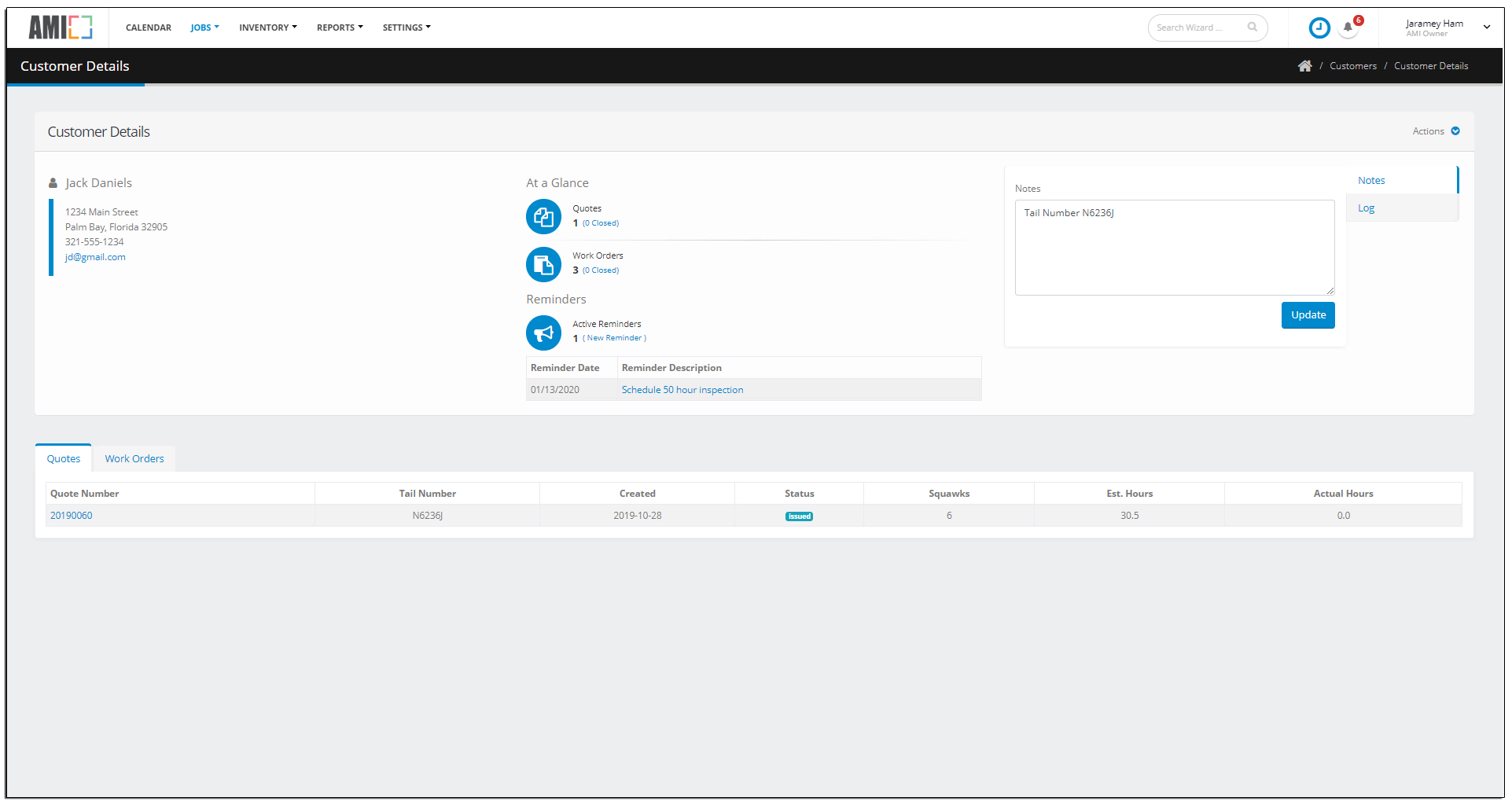Click the search magnifier icon
This screenshot has height=805, width=1512.
click(1252, 28)
